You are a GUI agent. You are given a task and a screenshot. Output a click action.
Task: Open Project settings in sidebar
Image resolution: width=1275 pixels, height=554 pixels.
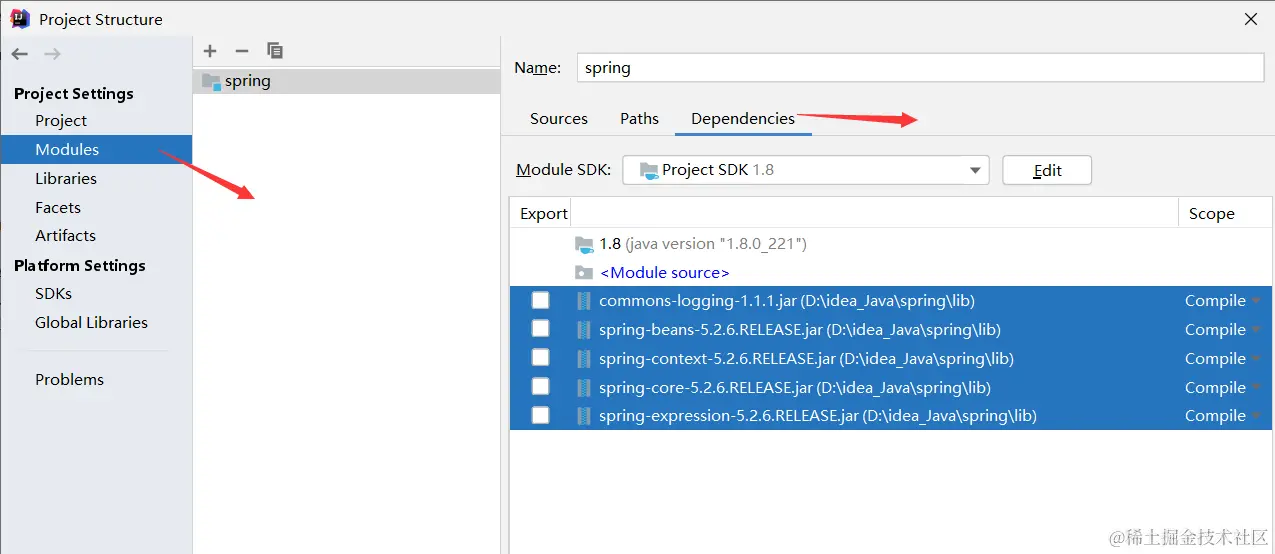coord(61,120)
